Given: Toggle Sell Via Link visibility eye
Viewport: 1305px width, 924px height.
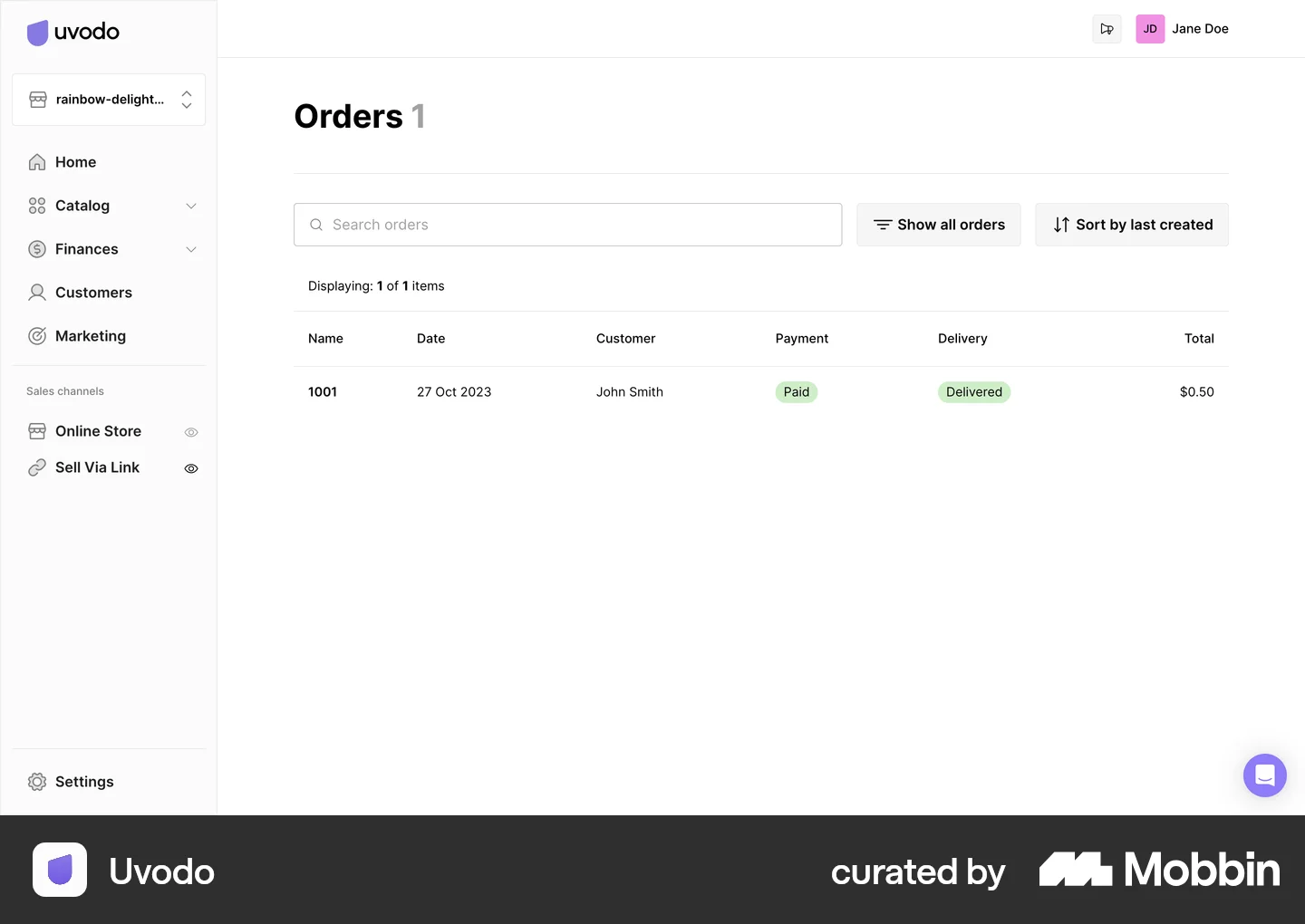Looking at the screenshot, I should tap(191, 468).
